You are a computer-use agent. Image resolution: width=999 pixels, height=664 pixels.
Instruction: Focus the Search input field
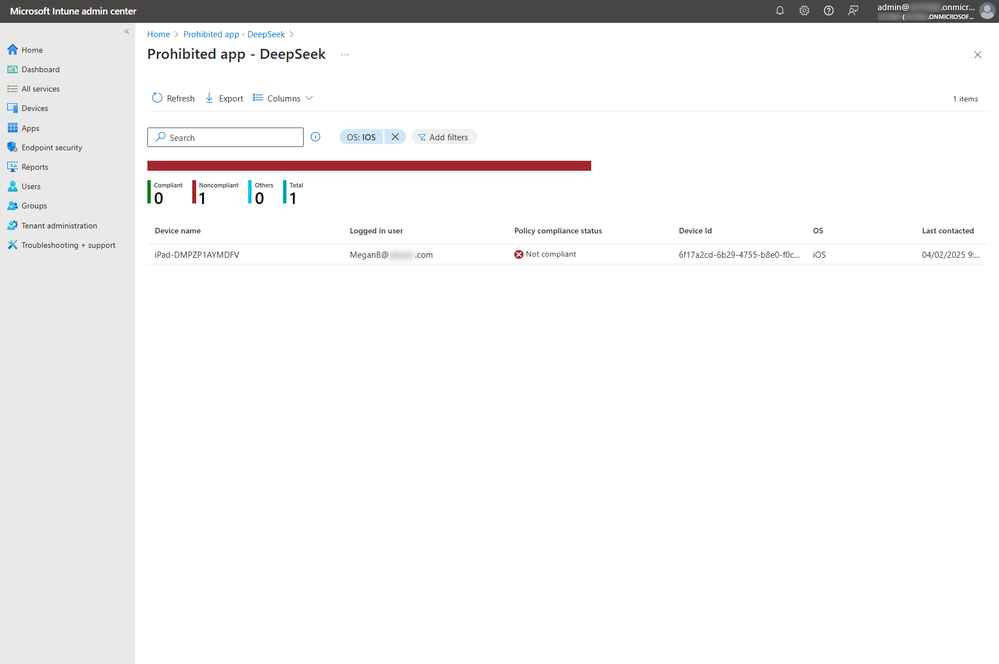pyautogui.click(x=226, y=137)
